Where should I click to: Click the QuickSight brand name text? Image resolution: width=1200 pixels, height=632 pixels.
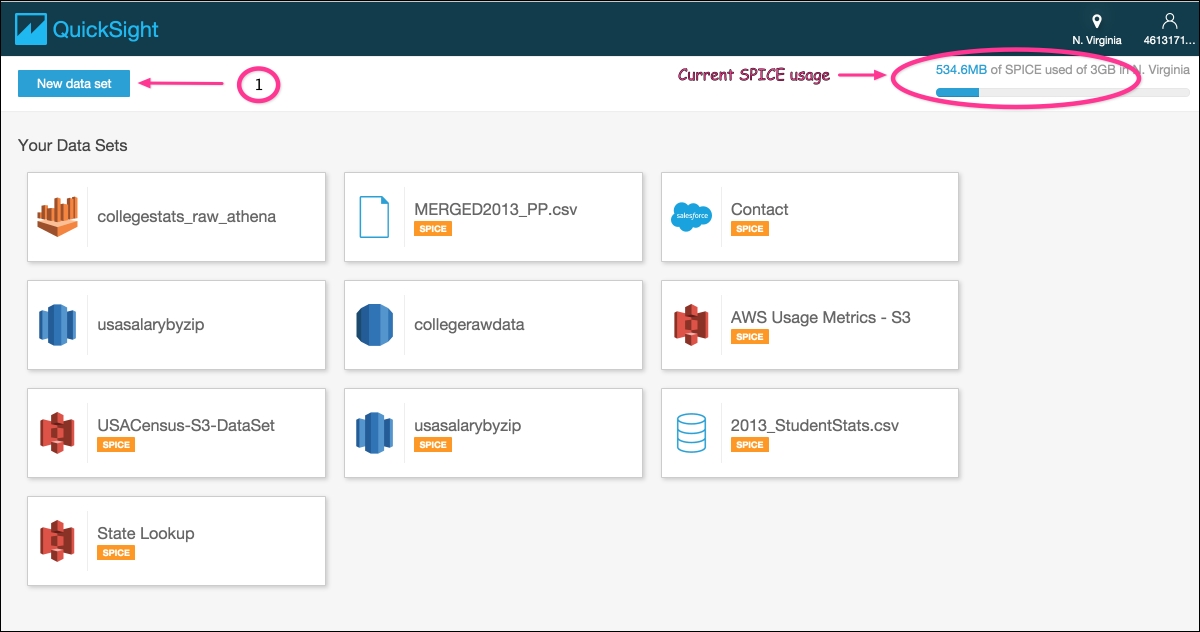click(x=107, y=29)
